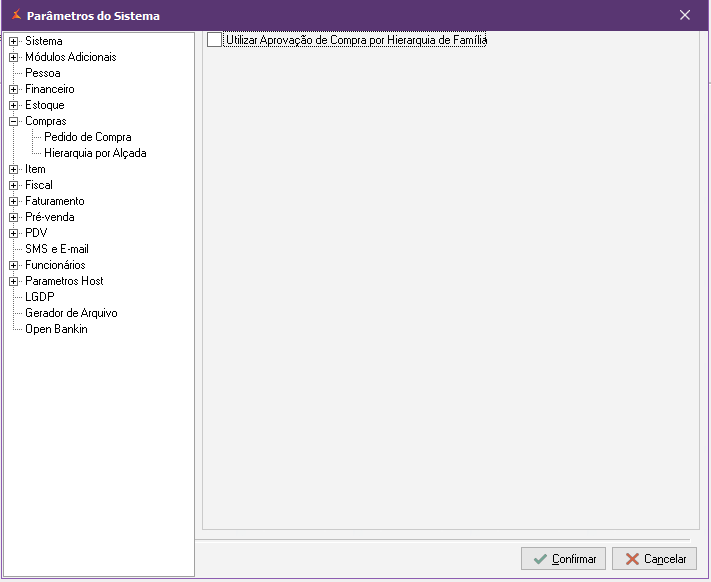Select the Faturamento label
Viewport: 711px width, 582px height.
[x=54, y=201]
